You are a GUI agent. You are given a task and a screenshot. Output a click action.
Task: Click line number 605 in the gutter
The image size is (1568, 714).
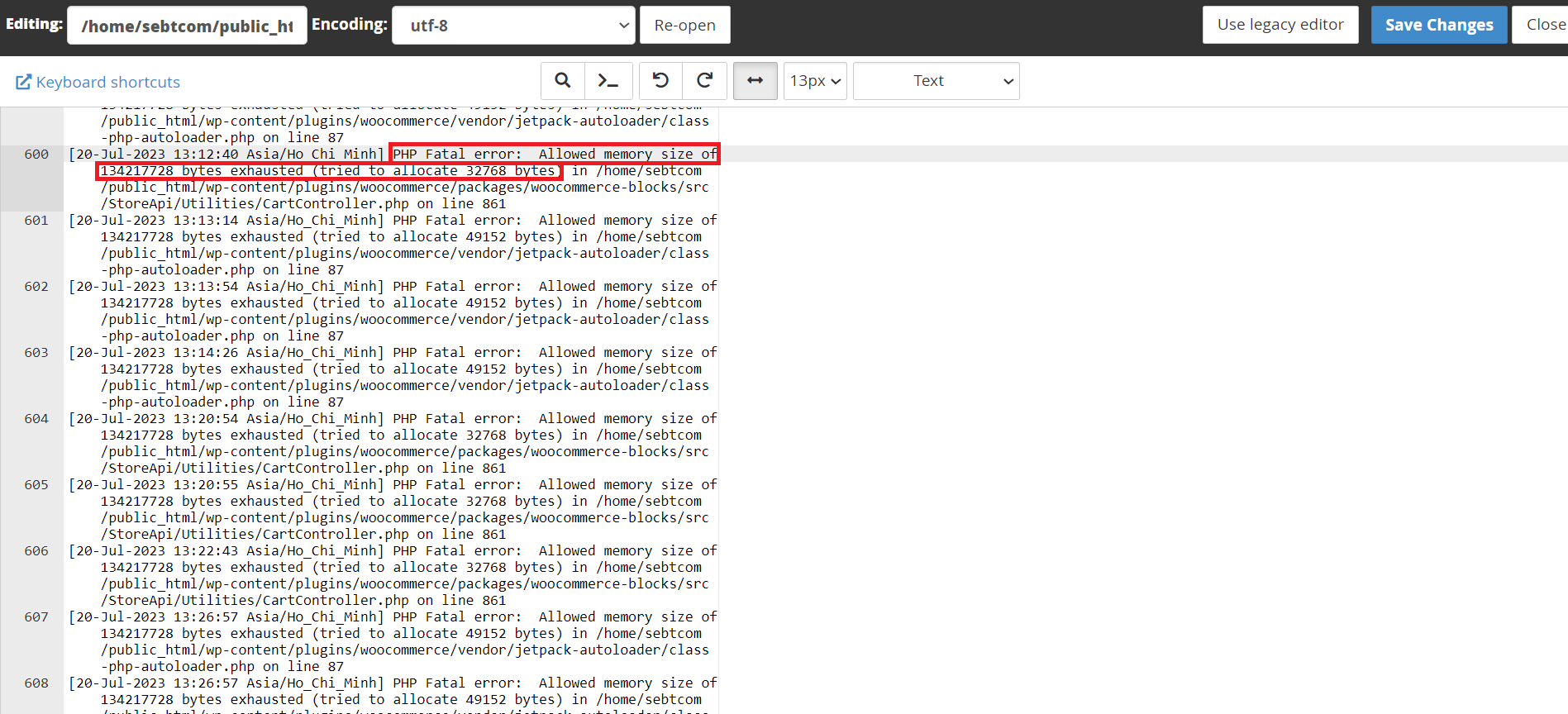click(x=36, y=485)
